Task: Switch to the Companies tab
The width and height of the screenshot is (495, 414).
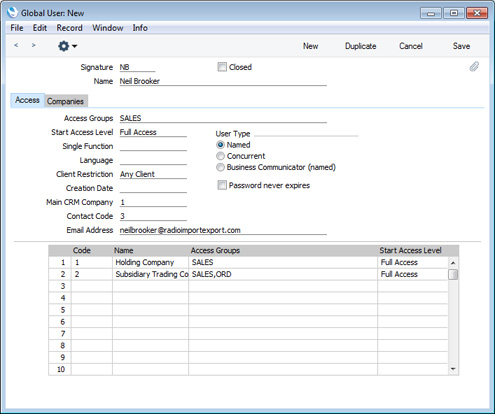Action: pos(65,101)
